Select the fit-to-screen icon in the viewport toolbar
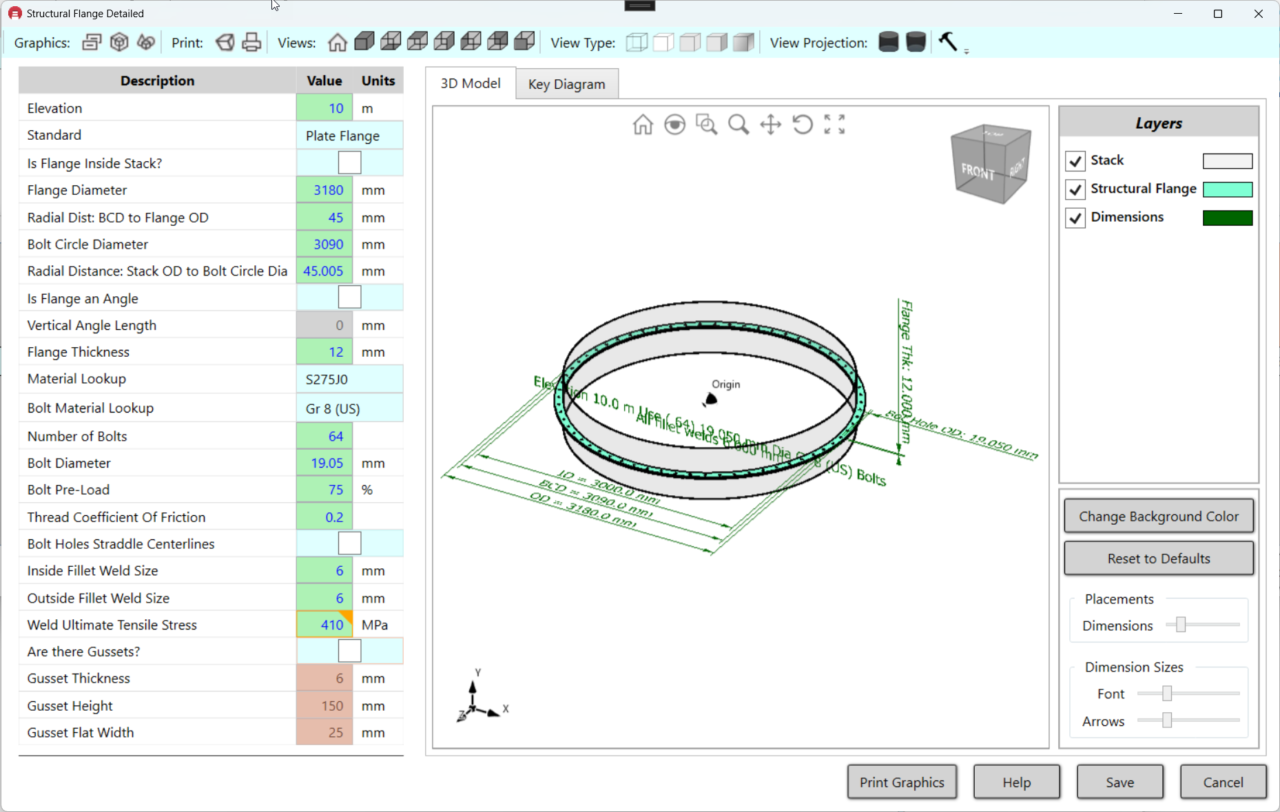The image size is (1280, 812). (835, 124)
